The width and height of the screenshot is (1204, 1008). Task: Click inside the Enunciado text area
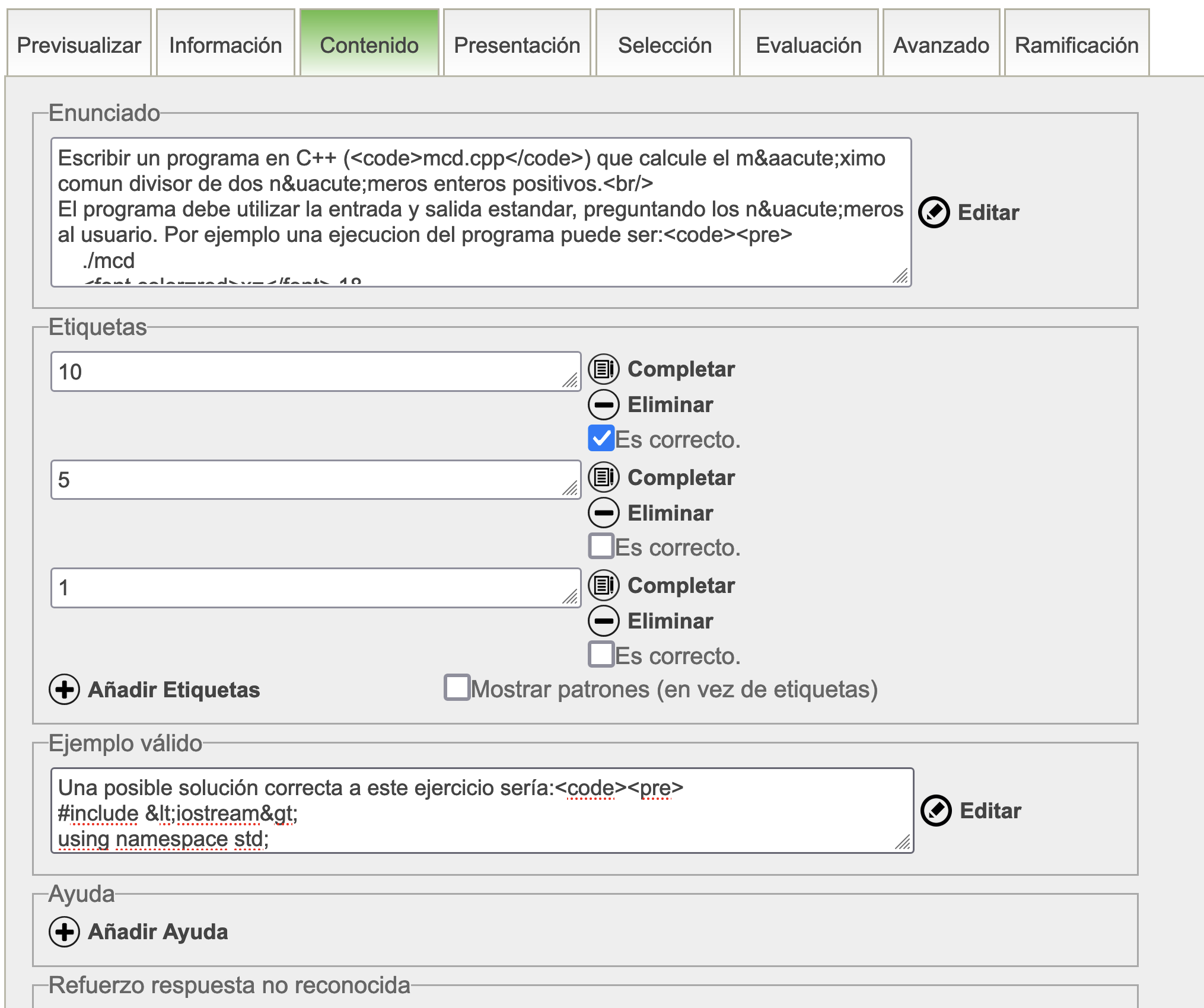474,209
